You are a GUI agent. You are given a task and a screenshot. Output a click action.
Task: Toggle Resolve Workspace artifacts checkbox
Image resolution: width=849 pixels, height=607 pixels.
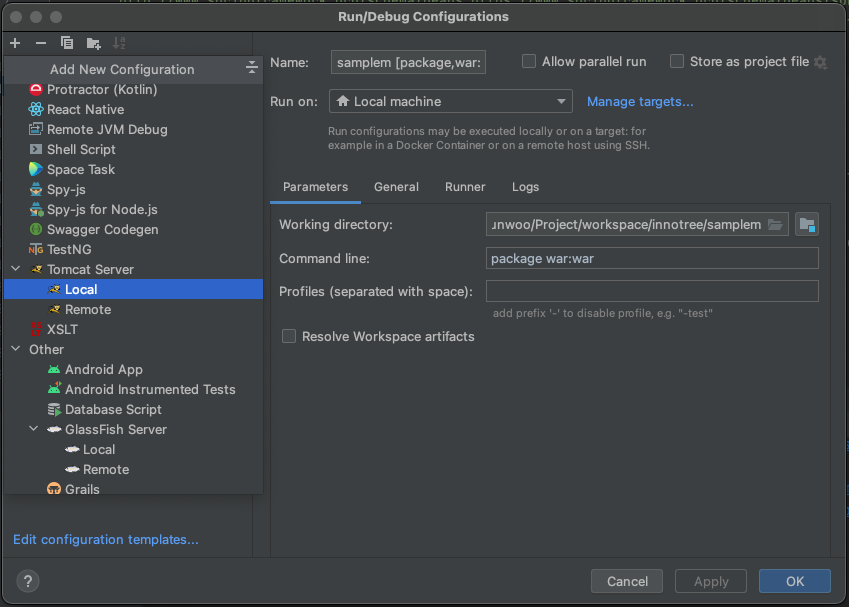[x=289, y=336]
